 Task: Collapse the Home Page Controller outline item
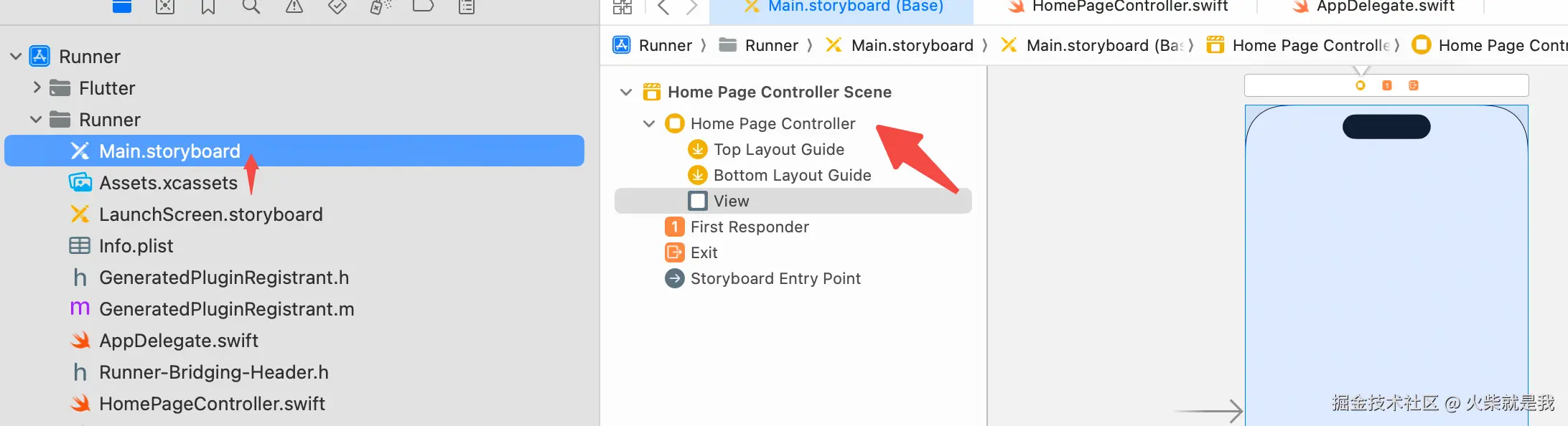(649, 123)
